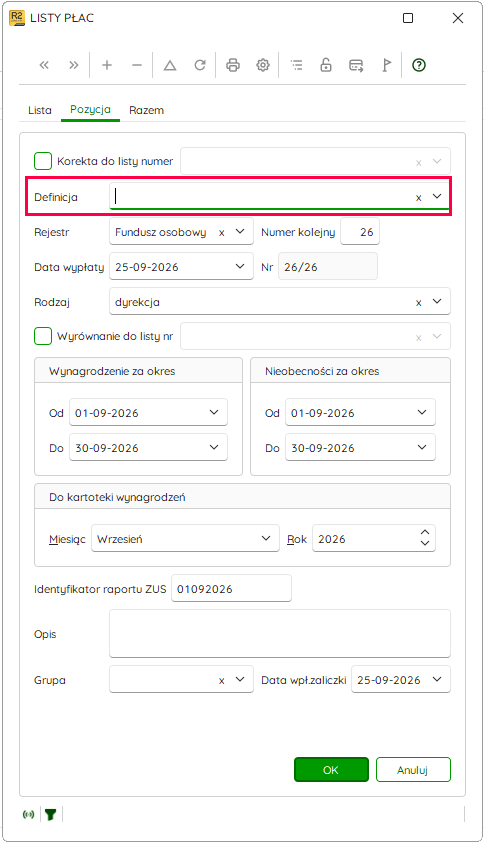Expand the Rodzaj dyrekcja dropdown
Viewport: 484px width, 845px height.
437,301
